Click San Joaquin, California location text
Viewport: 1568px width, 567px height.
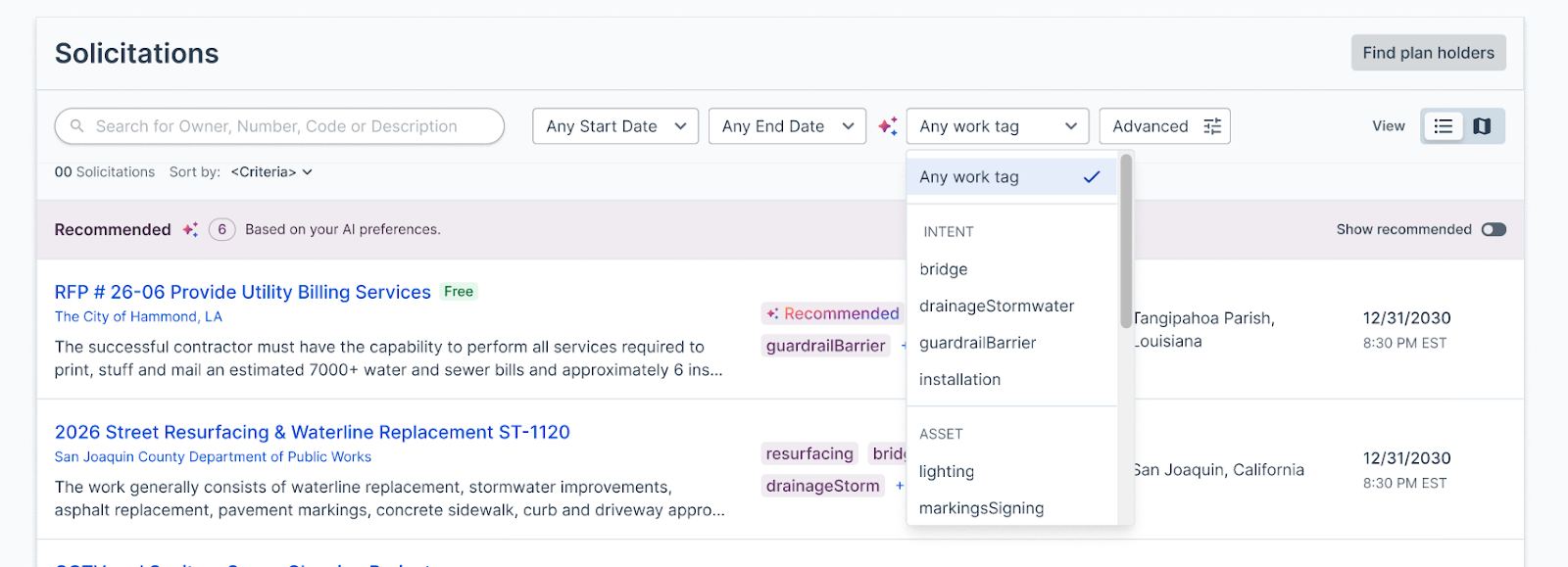click(1218, 470)
